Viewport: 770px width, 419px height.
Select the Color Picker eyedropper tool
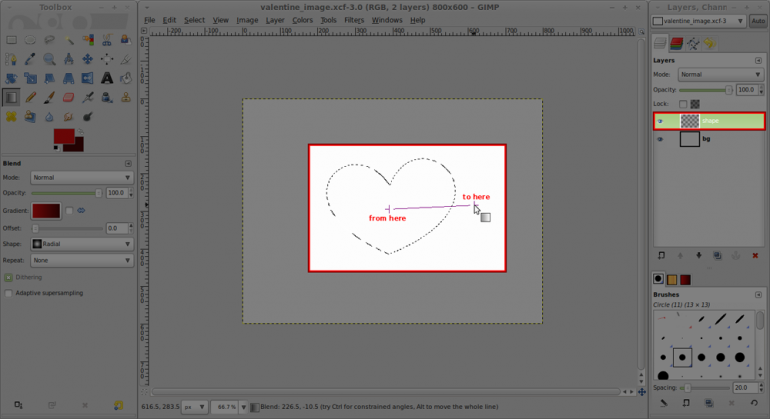[30, 59]
